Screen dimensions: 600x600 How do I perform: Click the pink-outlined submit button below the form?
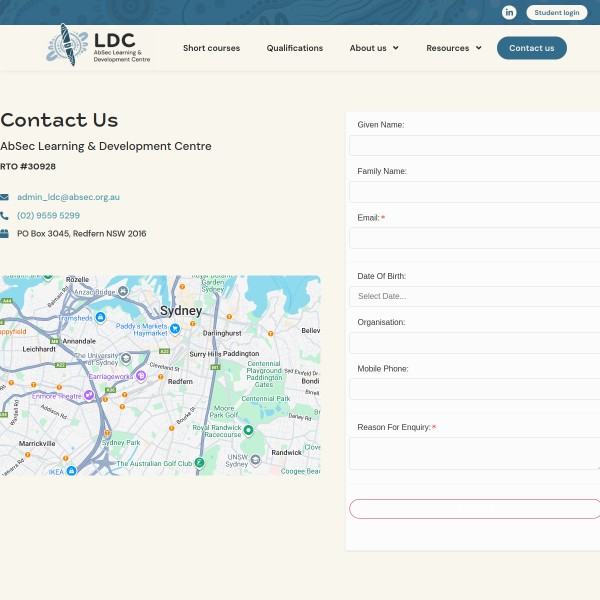475,509
